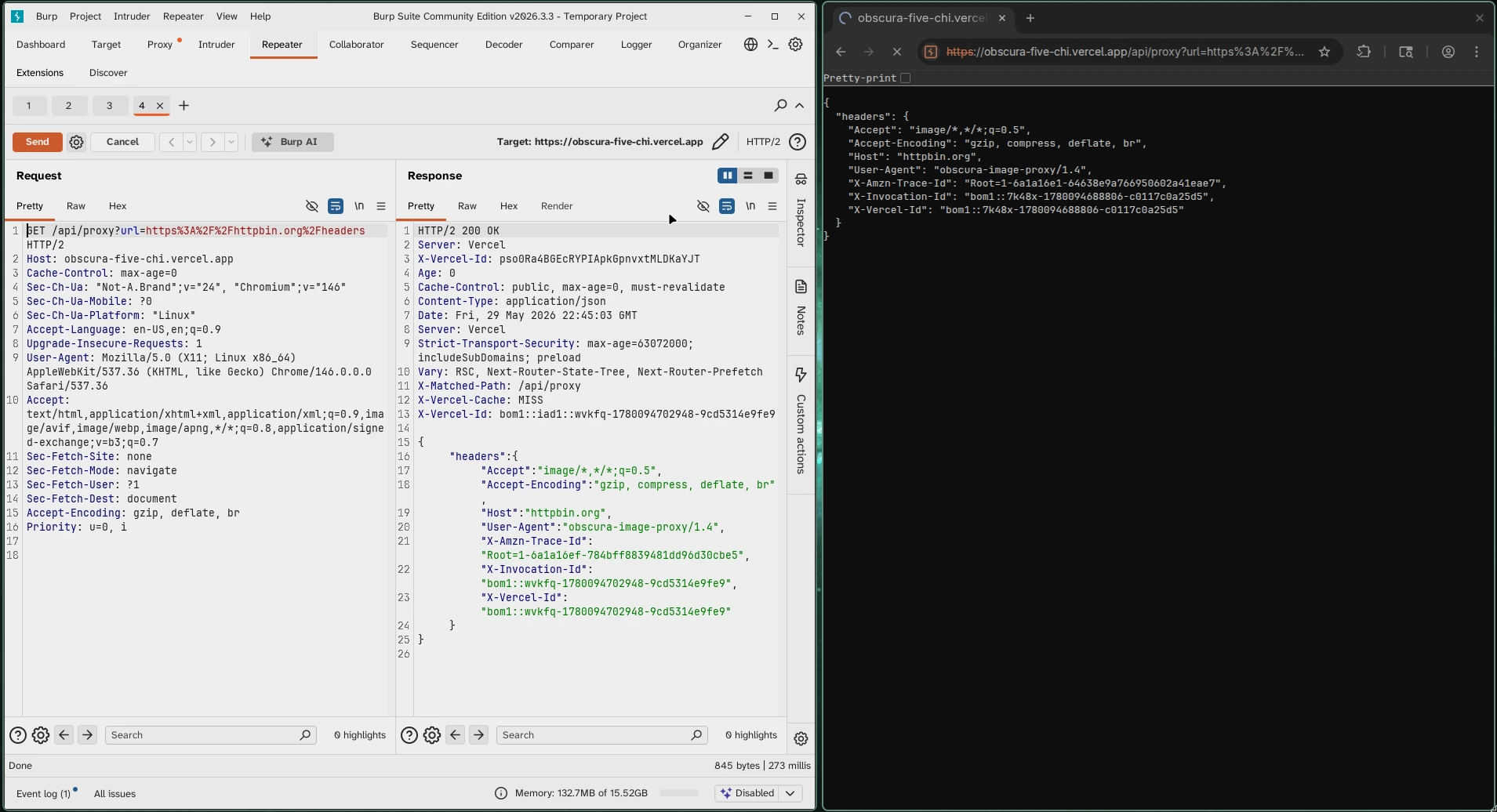Open new tab in Chrome window

coord(1030,18)
